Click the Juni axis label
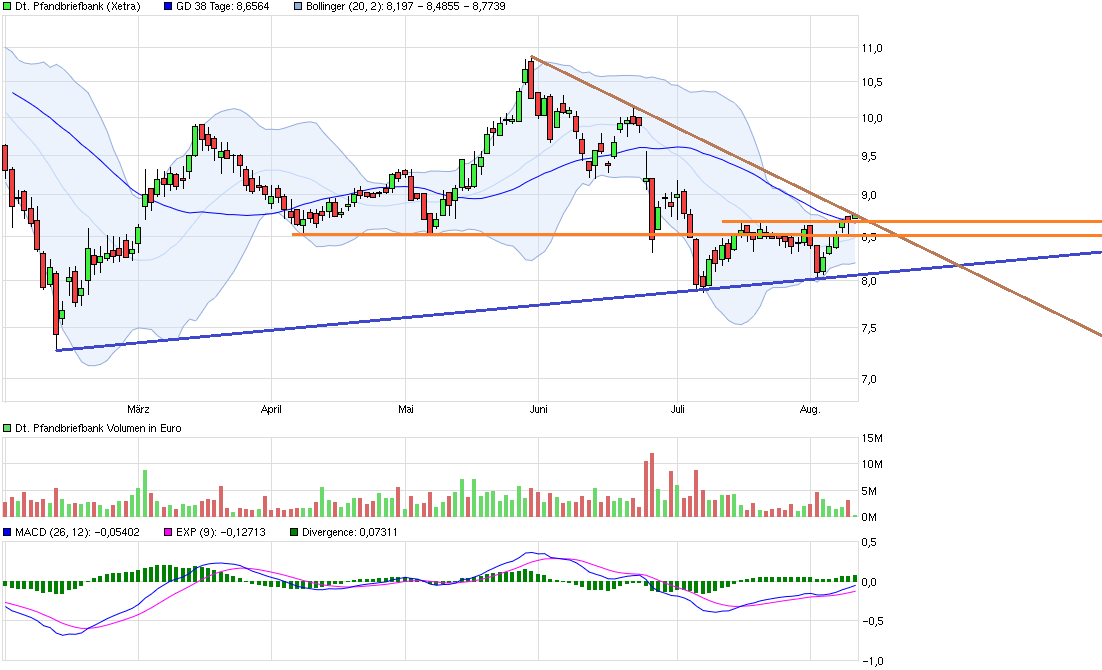The image size is (1102, 670). pyautogui.click(x=537, y=409)
